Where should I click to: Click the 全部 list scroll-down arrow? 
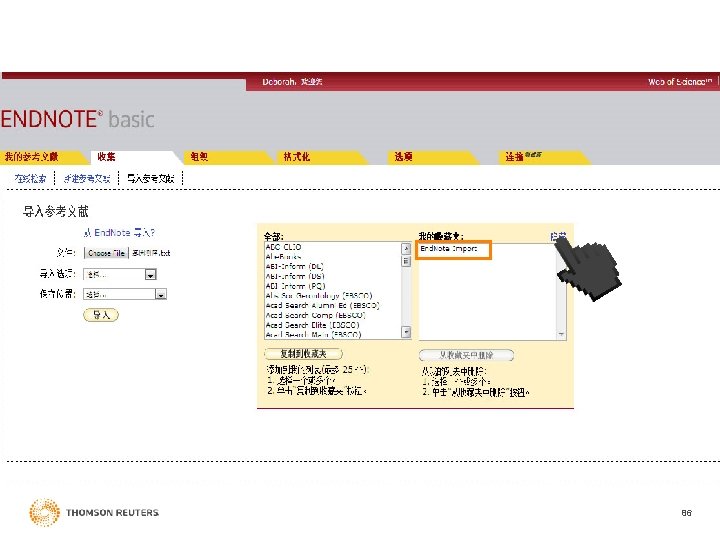point(406,332)
